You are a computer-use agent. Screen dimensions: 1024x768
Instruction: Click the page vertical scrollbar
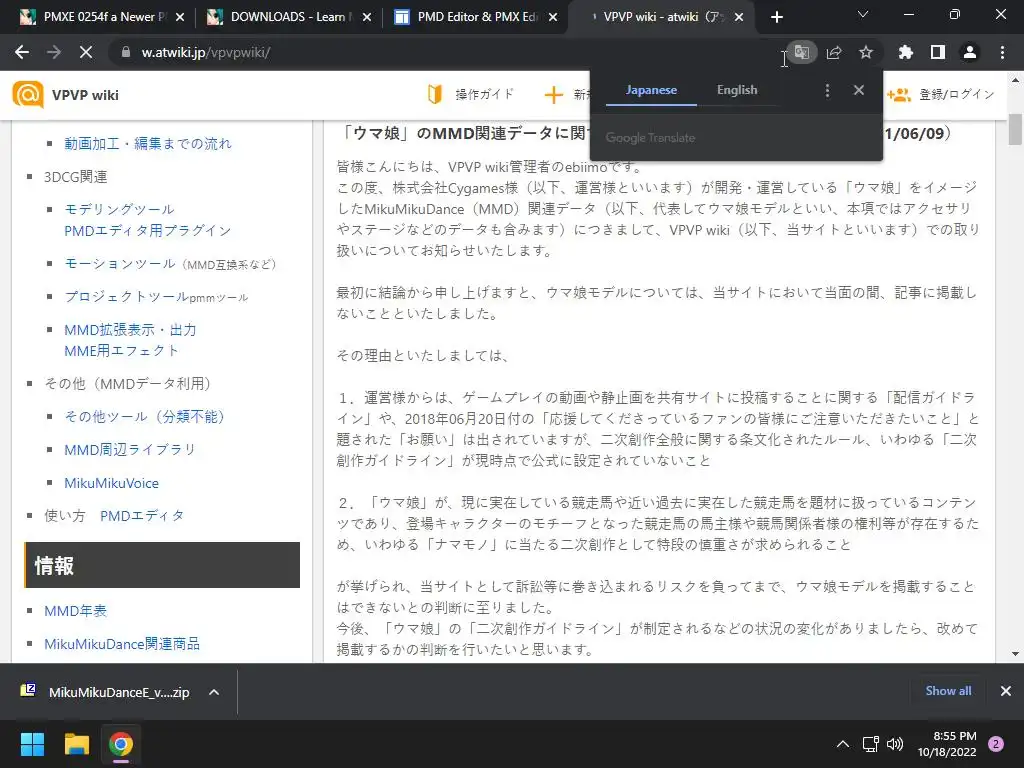coord(1015,129)
